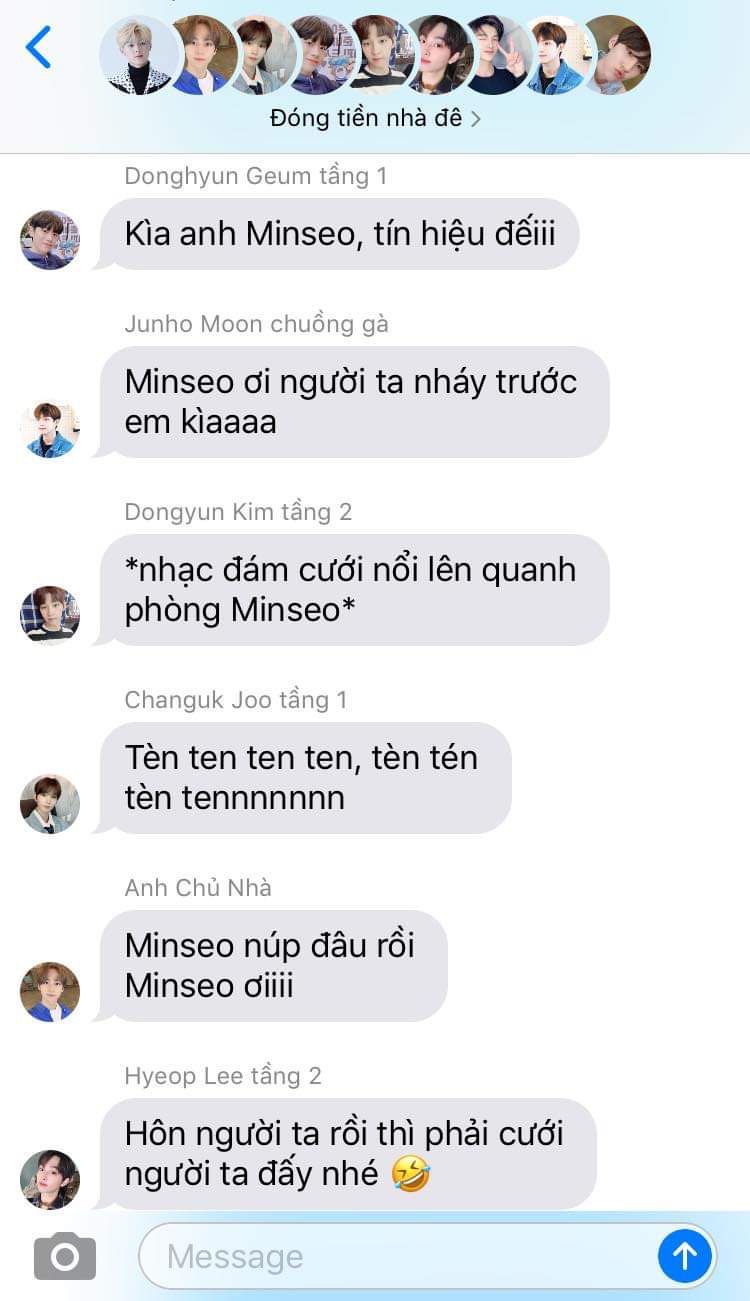Open the camera icon beside message field

point(65,1256)
